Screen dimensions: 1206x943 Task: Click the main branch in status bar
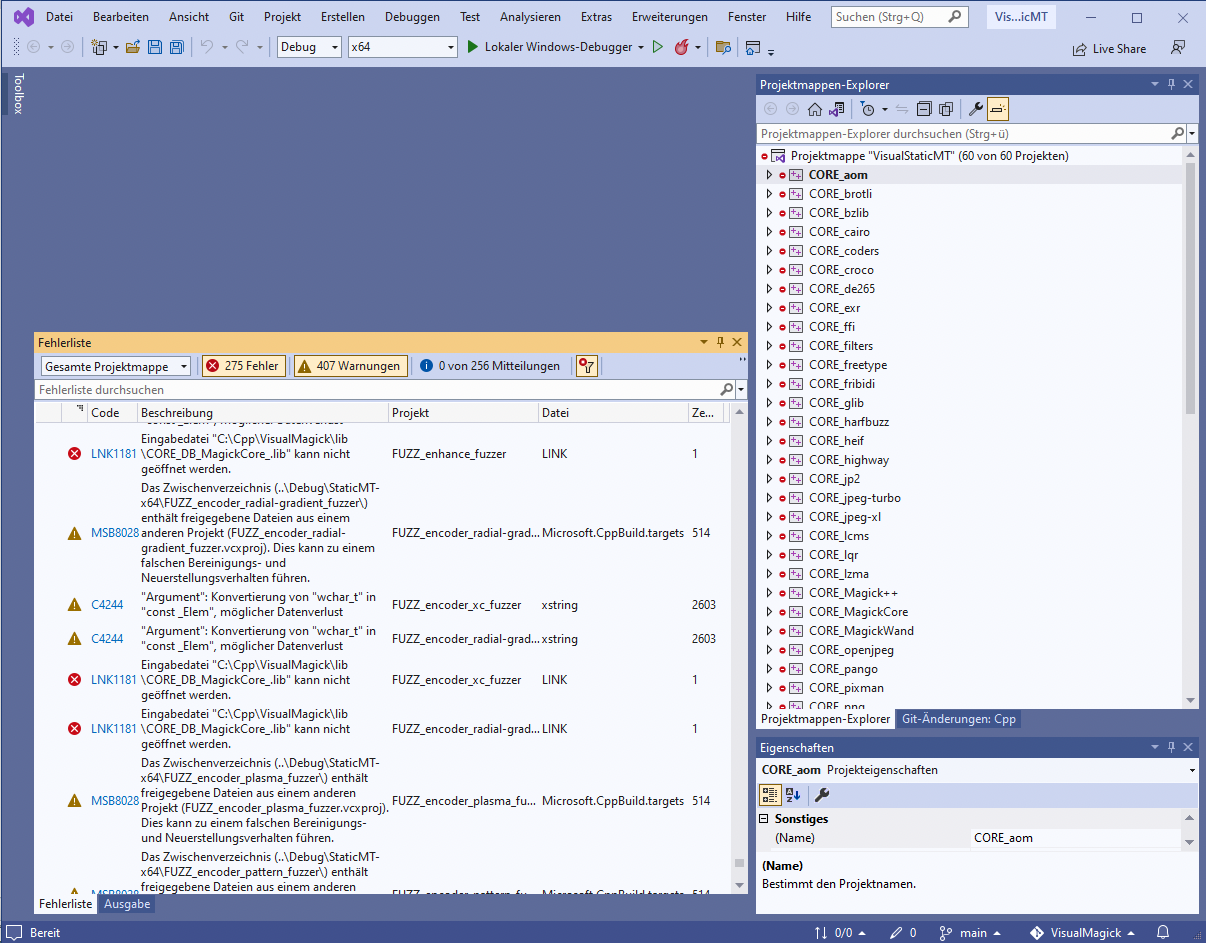pos(969,932)
